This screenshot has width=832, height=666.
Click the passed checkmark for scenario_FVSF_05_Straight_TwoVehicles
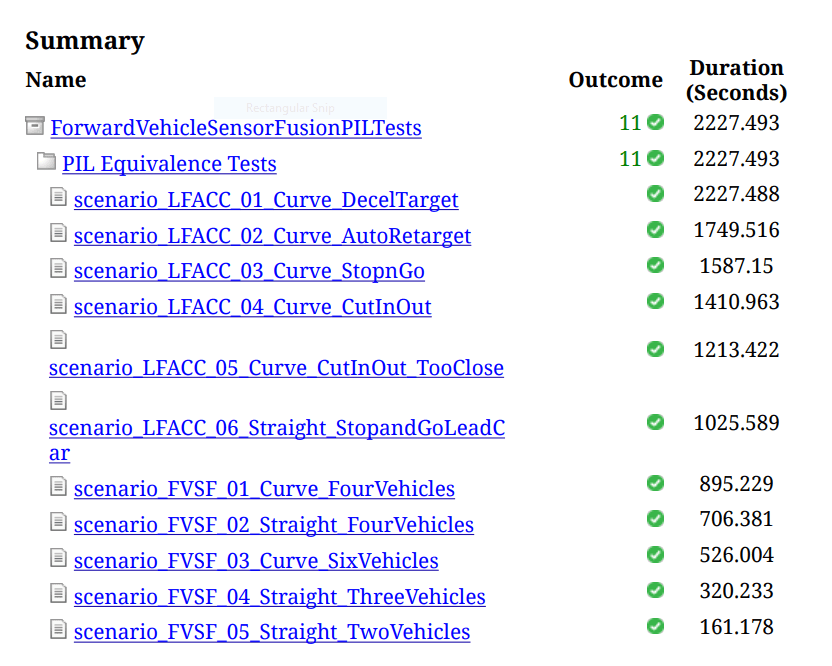[655, 627]
